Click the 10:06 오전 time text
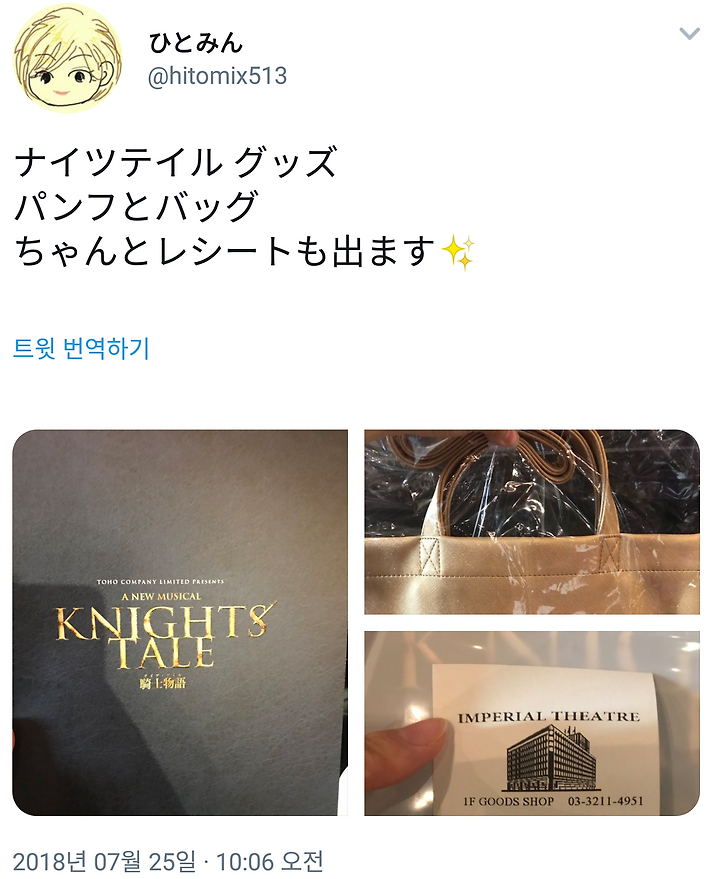 click(270, 861)
